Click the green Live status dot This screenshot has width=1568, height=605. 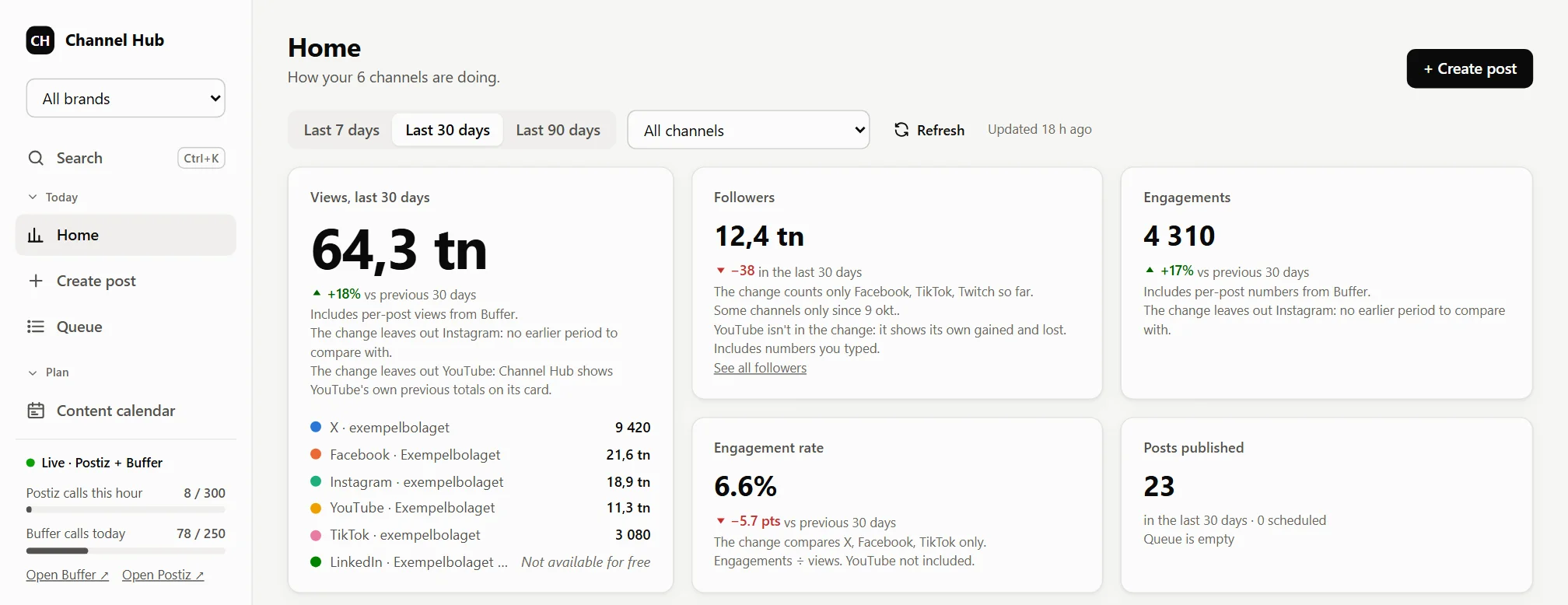30,463
